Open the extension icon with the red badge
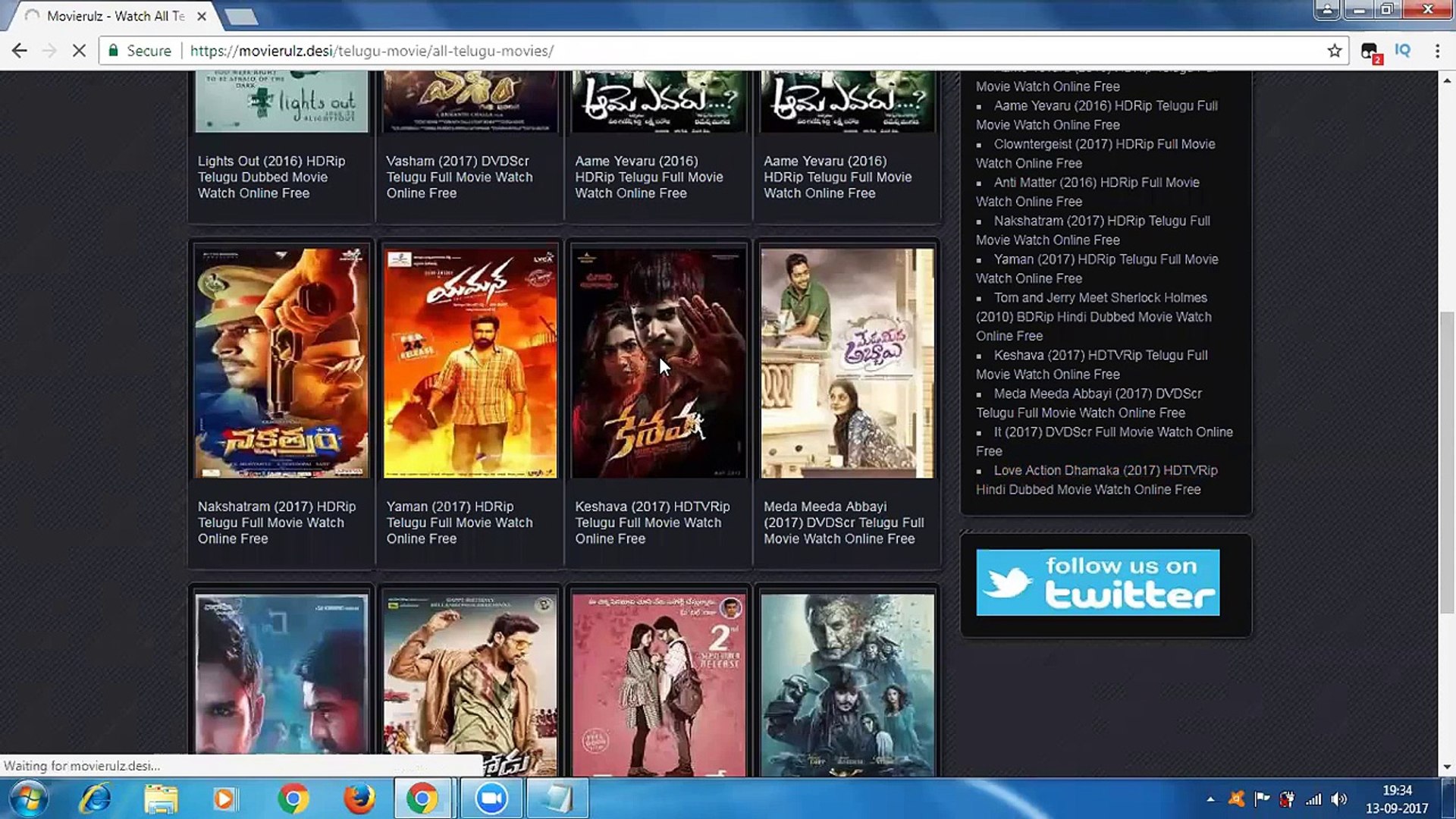Viewport: 1456px width, 819px height. click(1370, 52)
